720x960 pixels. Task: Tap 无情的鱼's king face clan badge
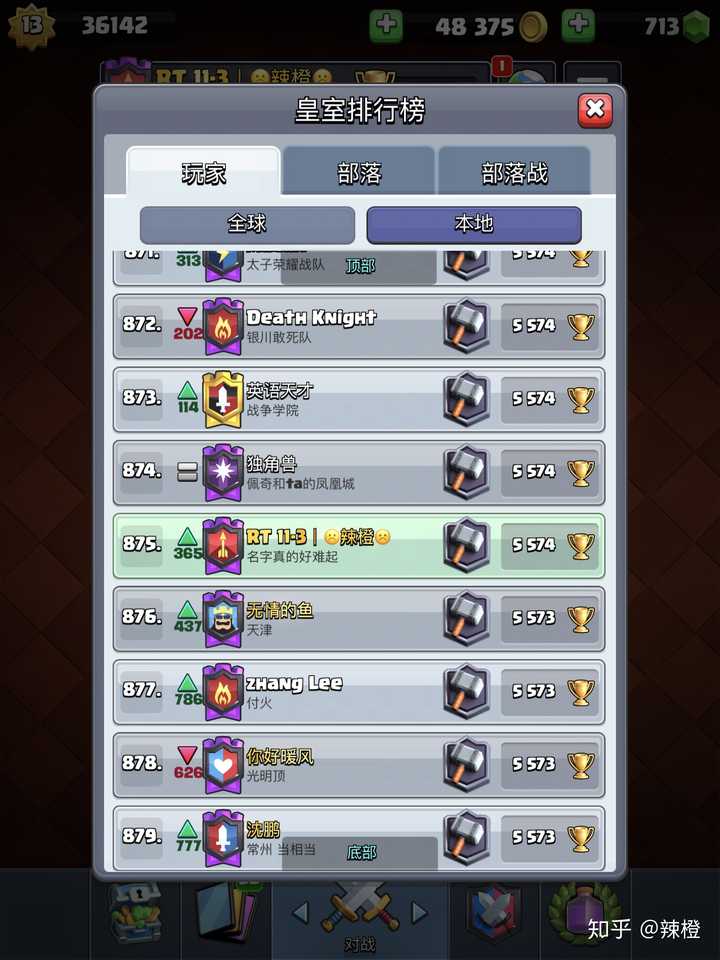223,619
